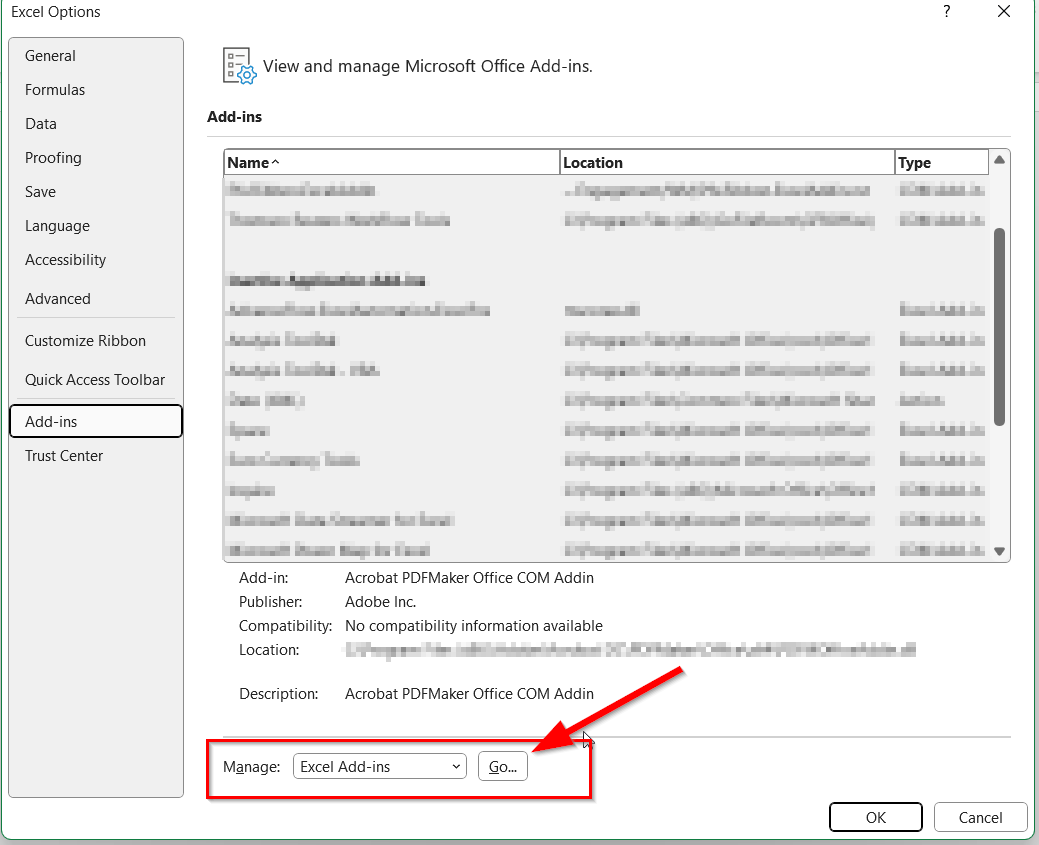Switch to the Formulas category

tap(55, 90)
